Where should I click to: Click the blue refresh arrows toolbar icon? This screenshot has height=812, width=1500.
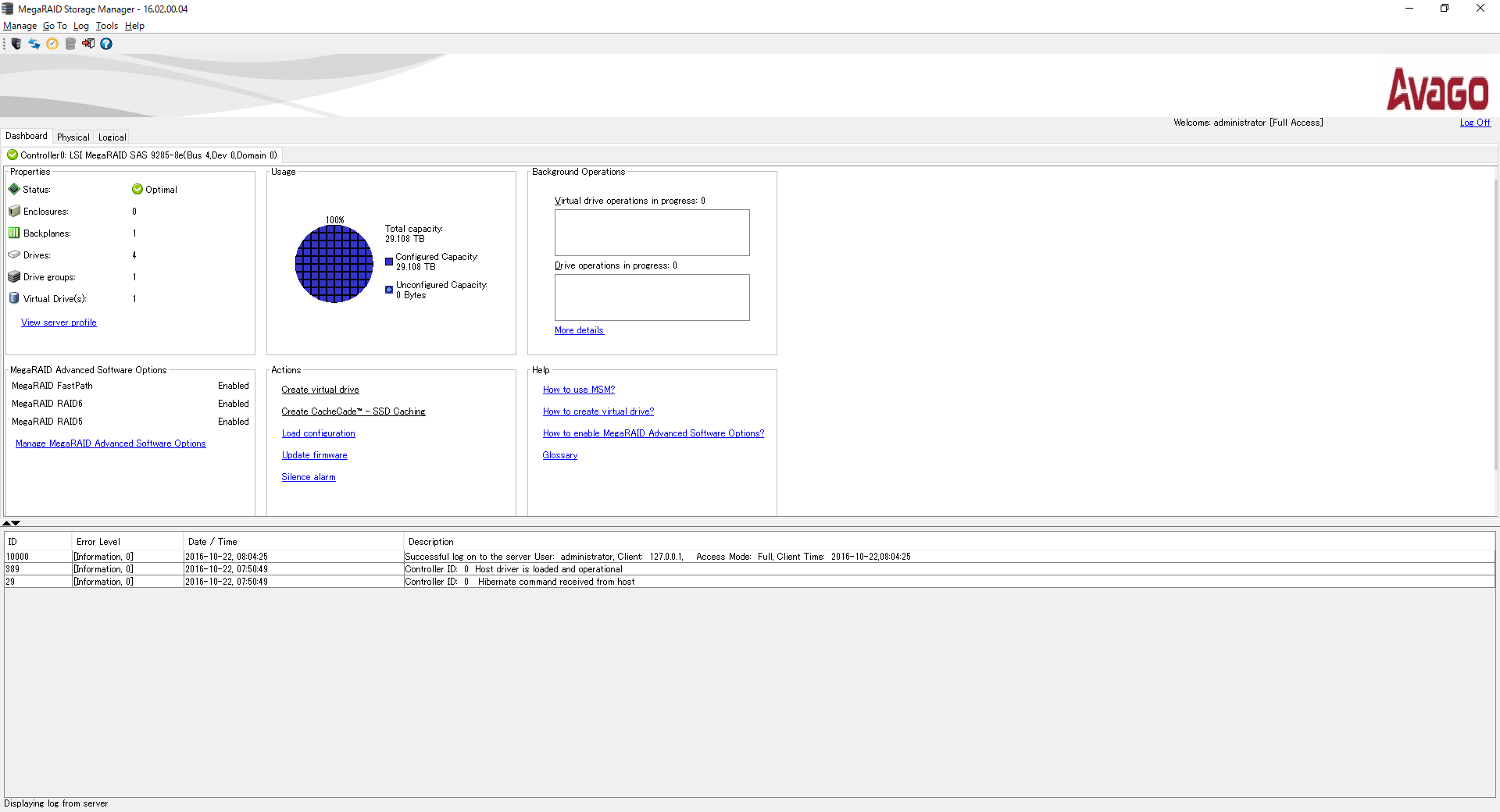tap(34, 44)
